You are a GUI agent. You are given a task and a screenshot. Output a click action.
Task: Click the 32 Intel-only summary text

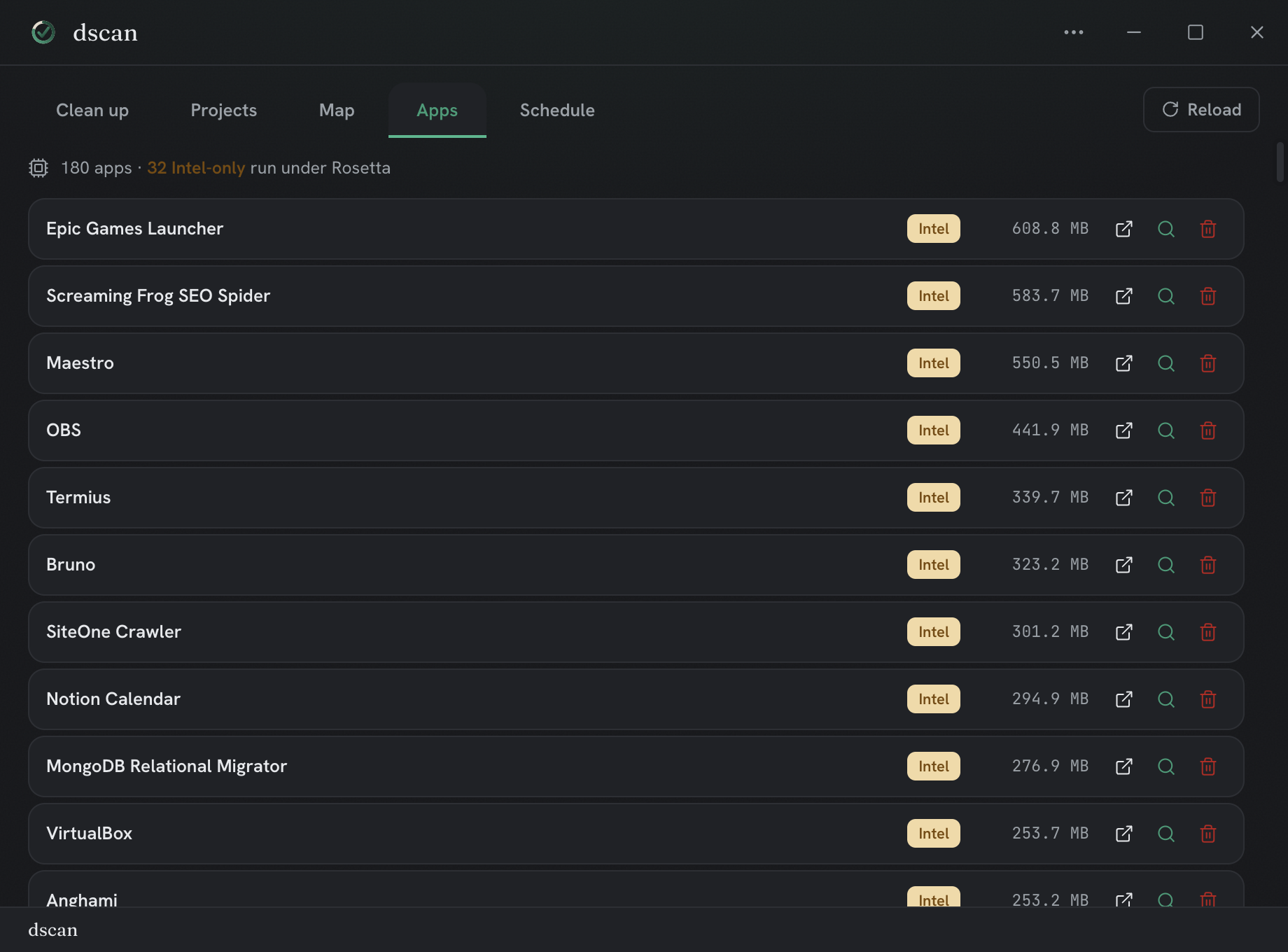(196, 168)
